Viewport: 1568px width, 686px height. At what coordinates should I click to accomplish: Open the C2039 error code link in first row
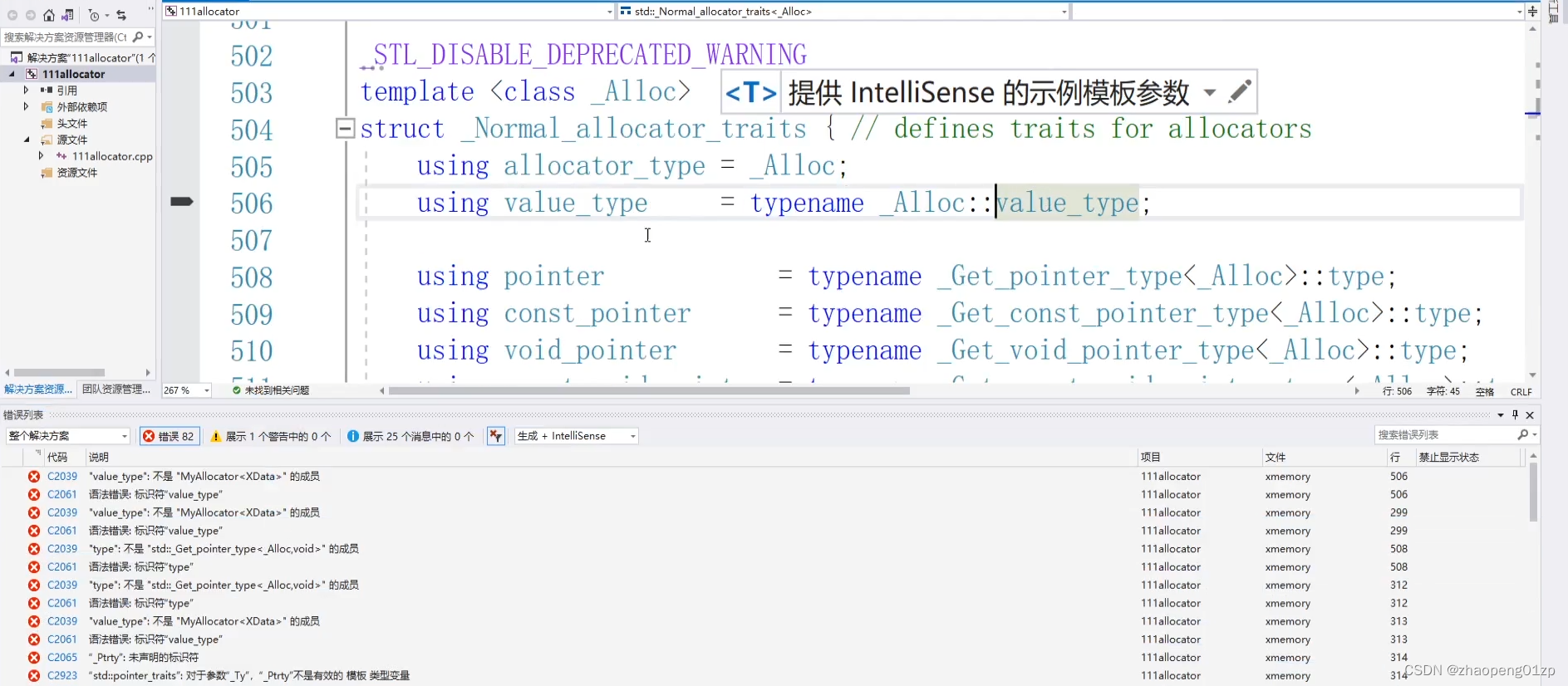click(62, 476)
